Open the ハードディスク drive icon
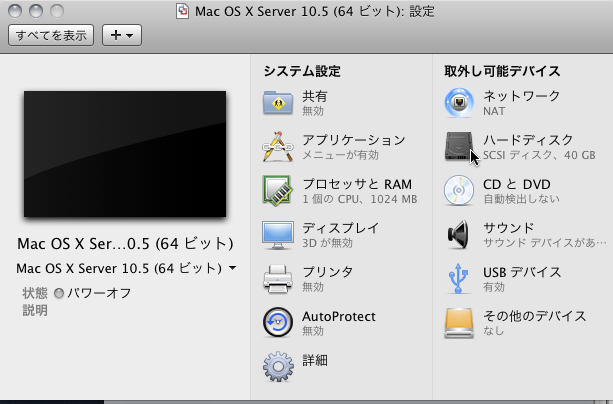 coord(458,147)
